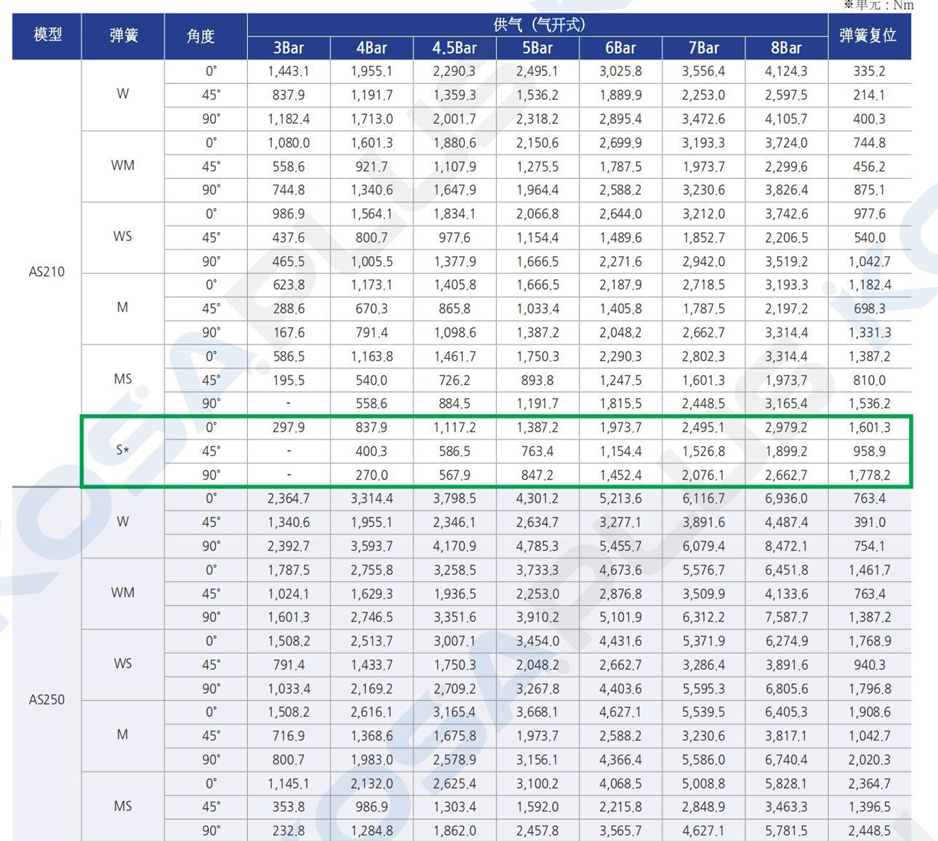Select the 8Bar column header

(x=786, y=48)
